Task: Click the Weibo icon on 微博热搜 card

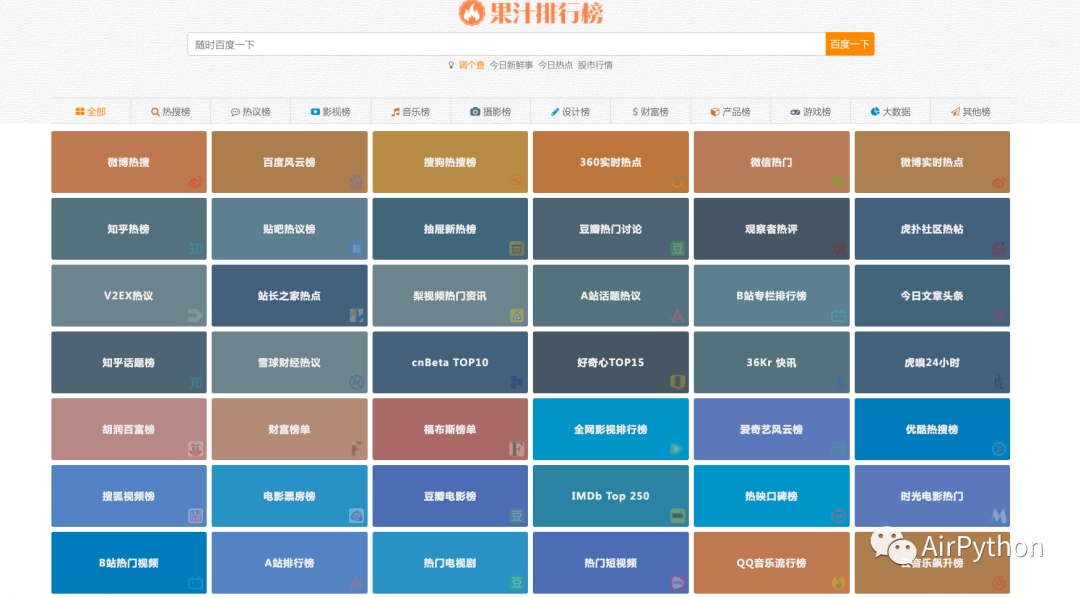Action: click(x=196, y=183)
